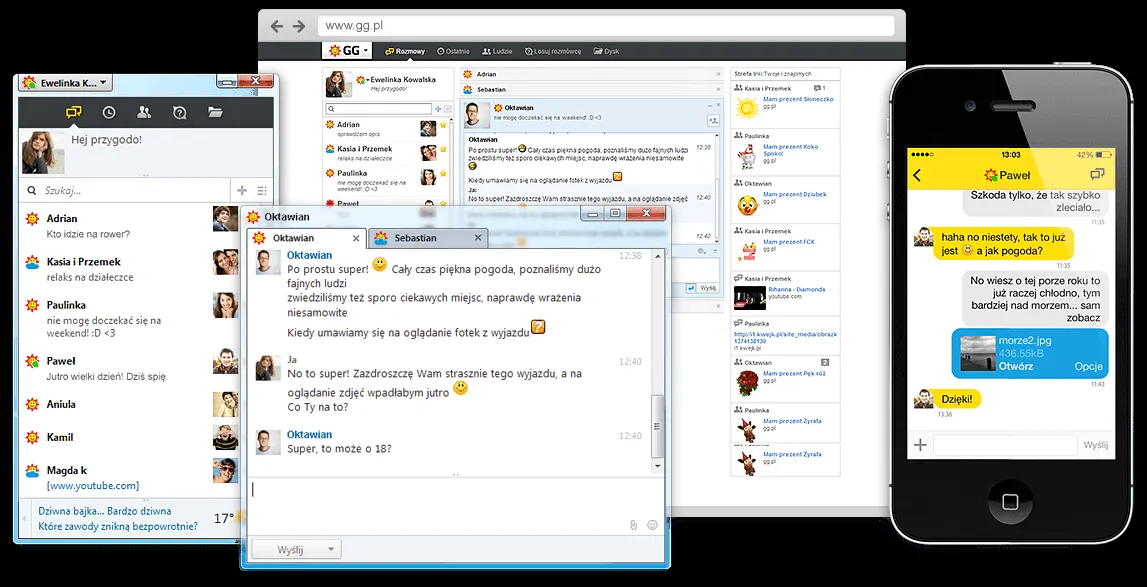Switch to the Ludzie tab in the web app
This screenshot has height=587, width=1147.
tap(497, 51)
